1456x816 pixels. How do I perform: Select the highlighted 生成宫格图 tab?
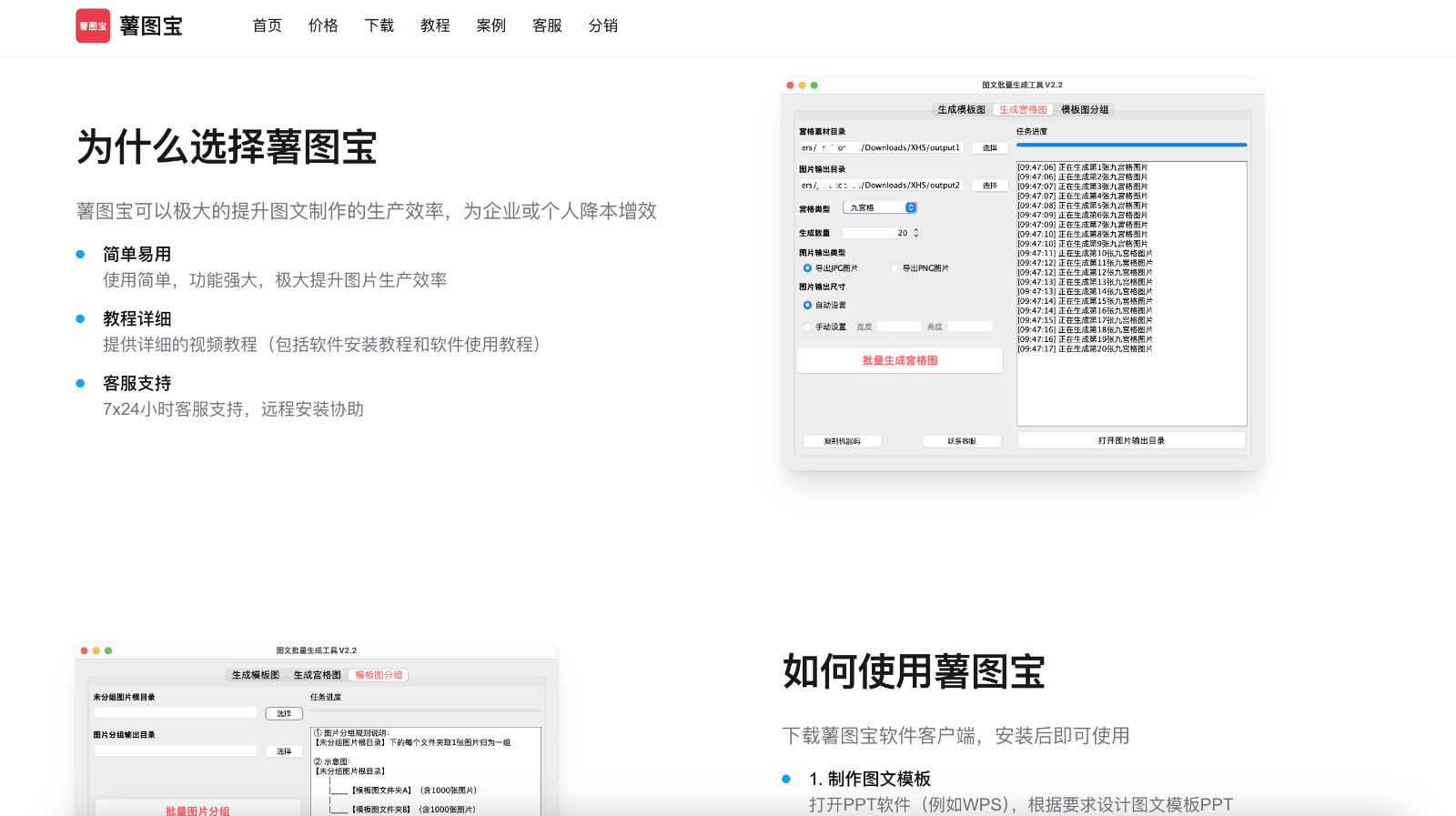(1023, 109)
